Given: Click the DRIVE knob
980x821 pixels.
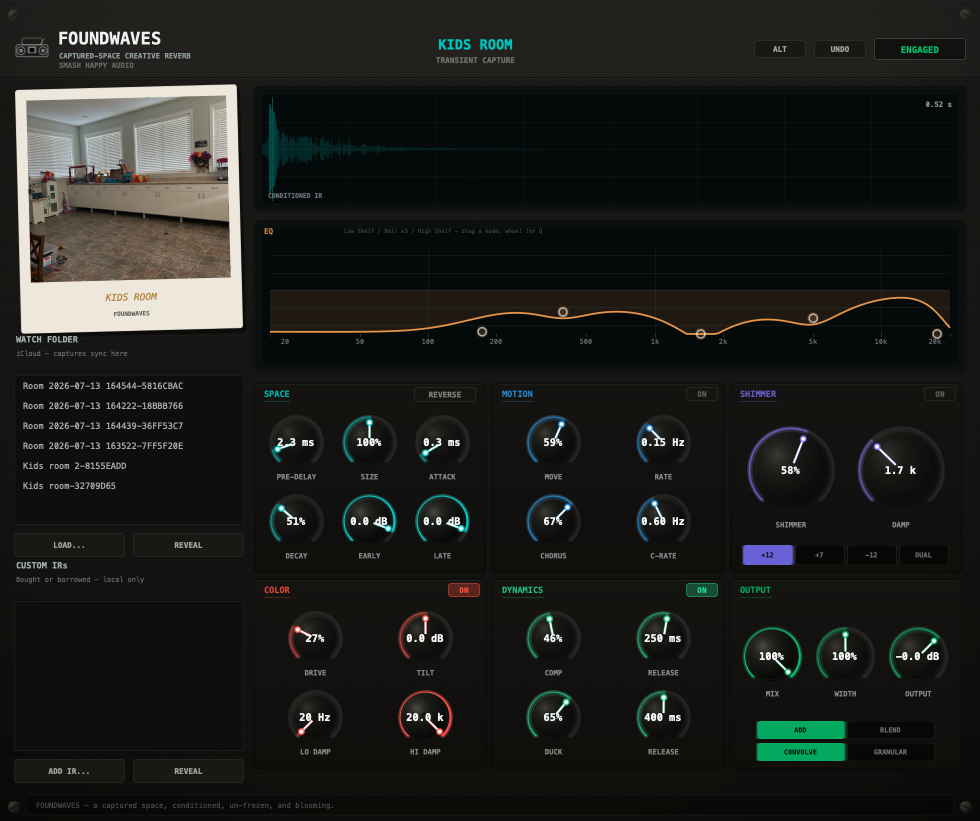Looking at the screenshot, I should click(x=315, y=638).
